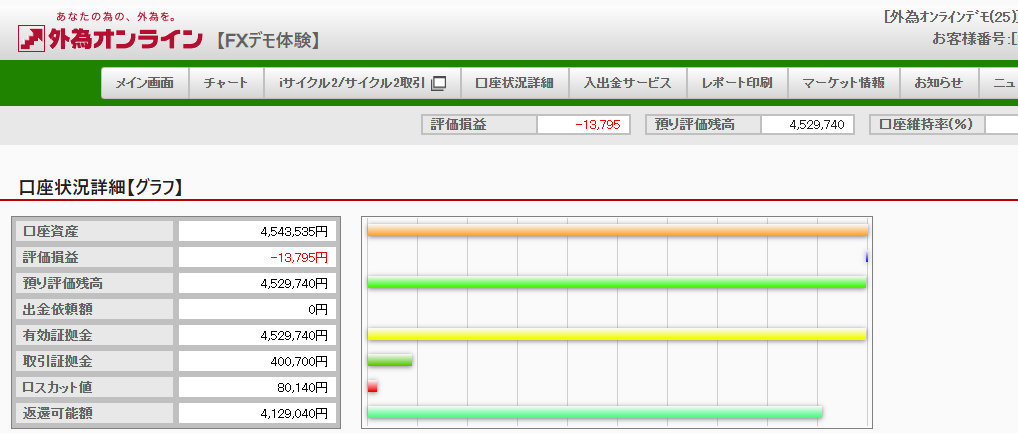Open the マーケット情報 tab
Image resolution: width=1018 pixels, height=433 pixels.
843,83
